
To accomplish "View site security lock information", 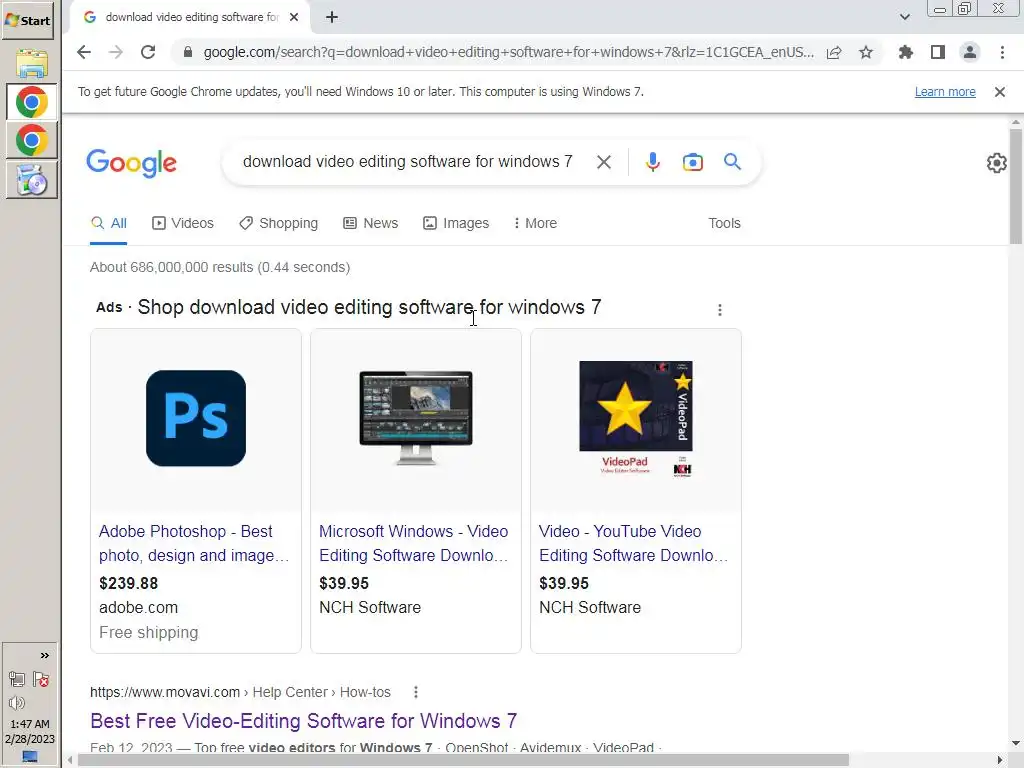I will coord(188,52).
